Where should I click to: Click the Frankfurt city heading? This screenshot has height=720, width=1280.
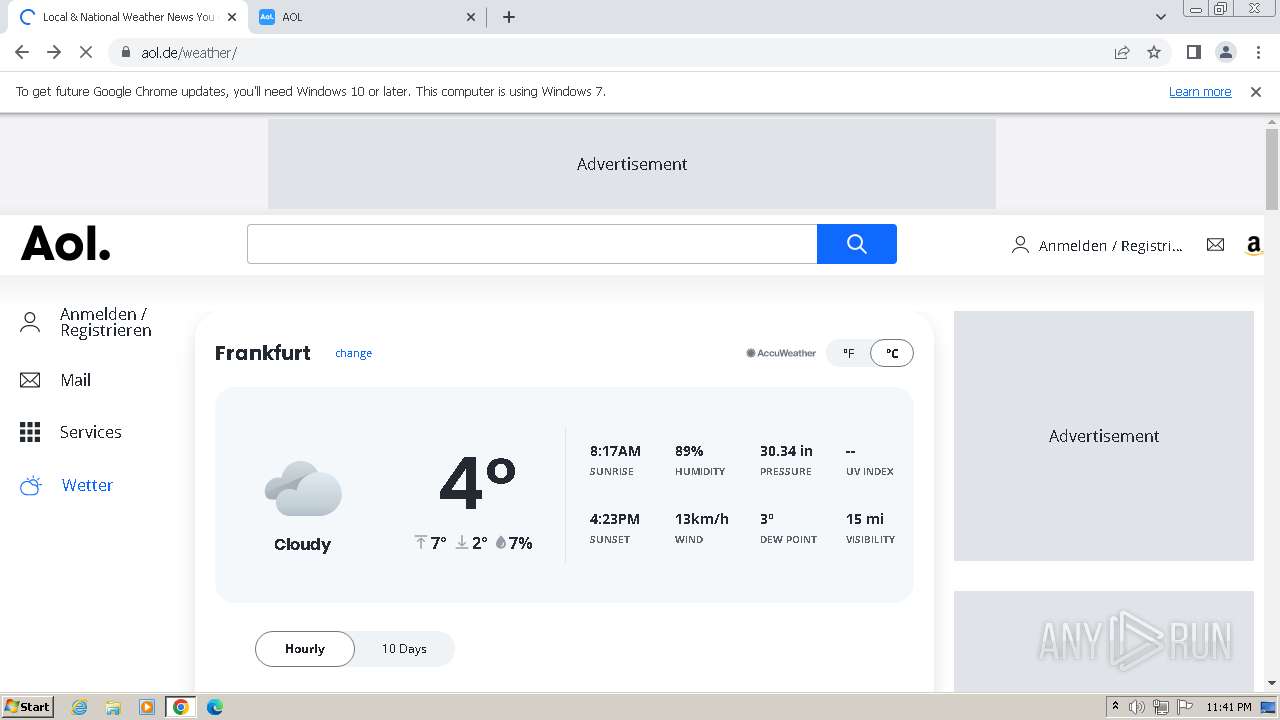[263, 353]
